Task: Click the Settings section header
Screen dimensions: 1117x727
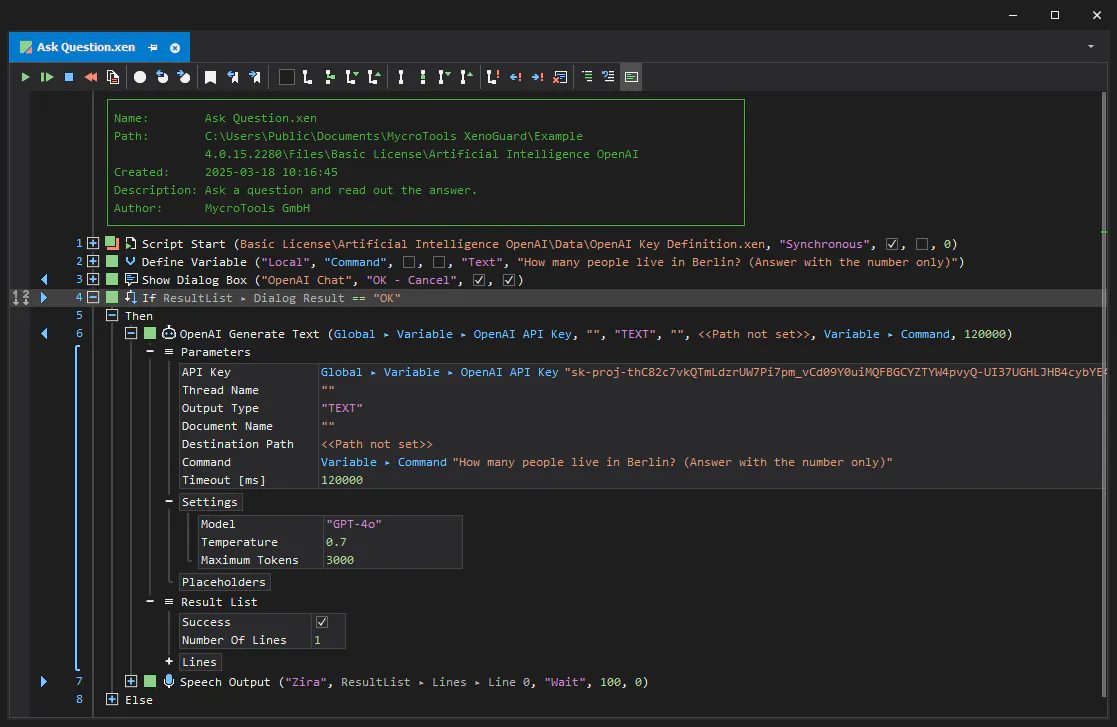Action: (209, 502)
